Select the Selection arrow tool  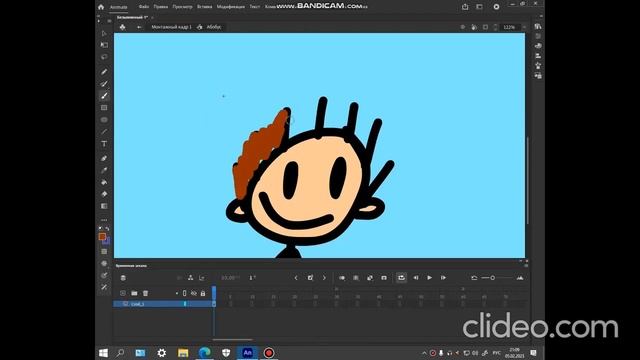click(104, 33)
